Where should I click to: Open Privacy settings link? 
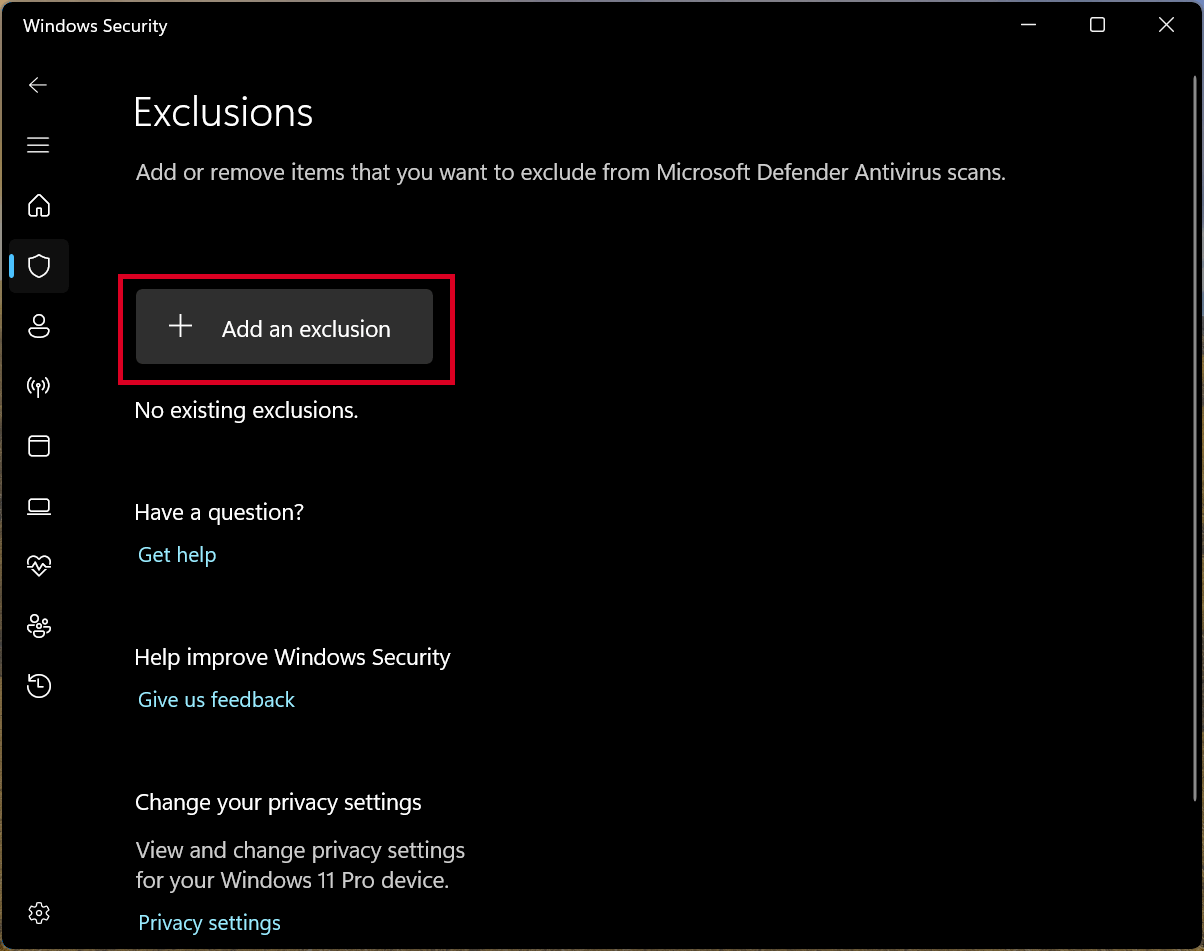point(209,922)
